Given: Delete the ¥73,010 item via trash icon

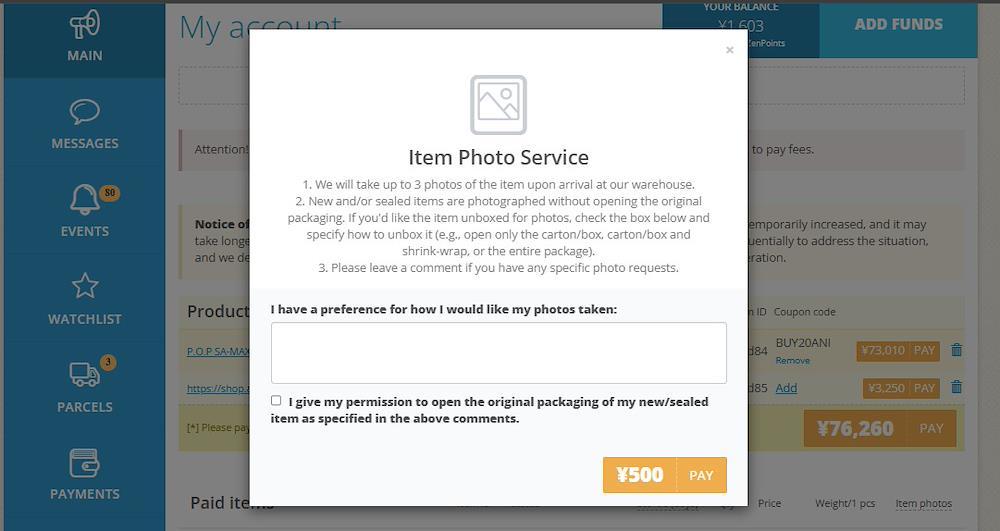Looking at the screenshot, I should coord(957,350).
